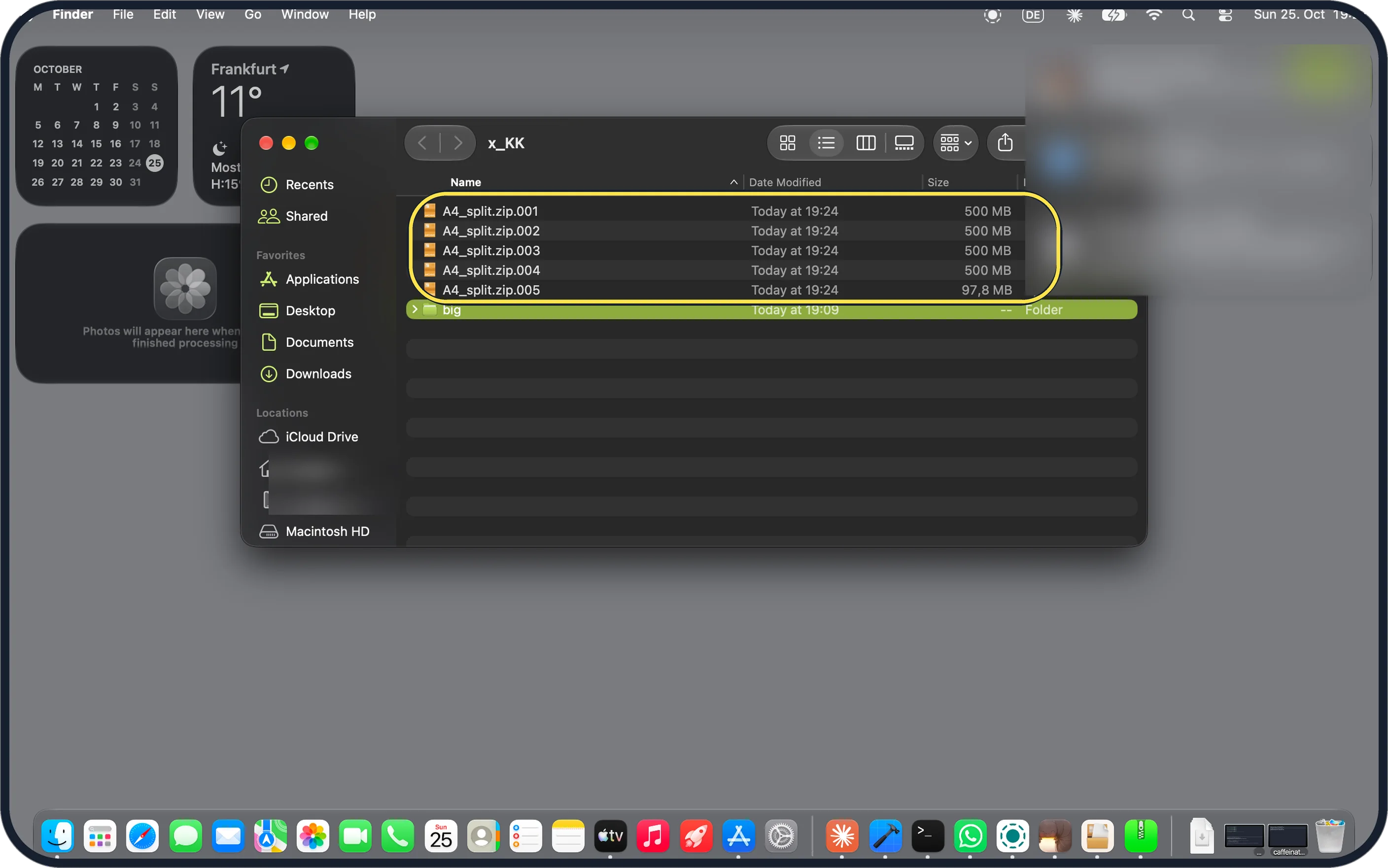
Task: Switch Finder to list view
Action: point(826,142)
